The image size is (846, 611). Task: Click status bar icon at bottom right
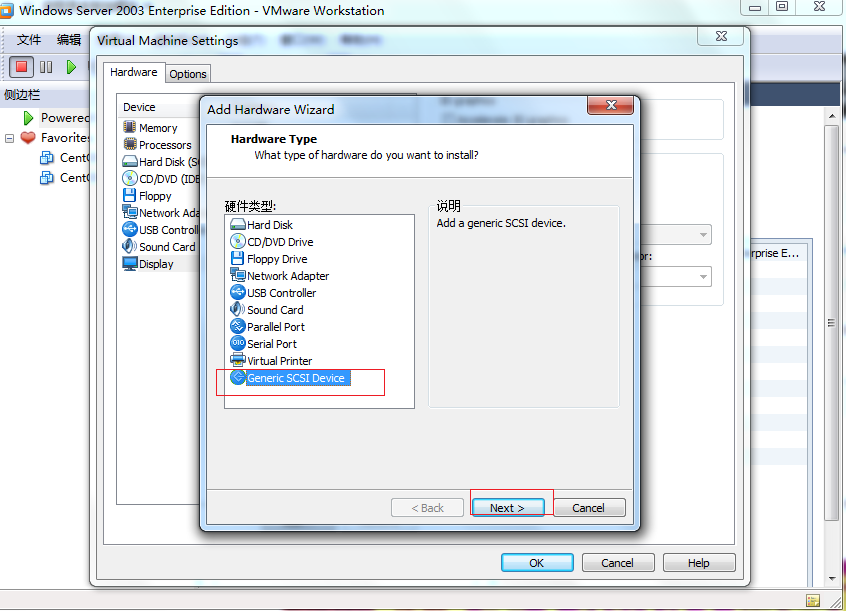coord(813,600)
